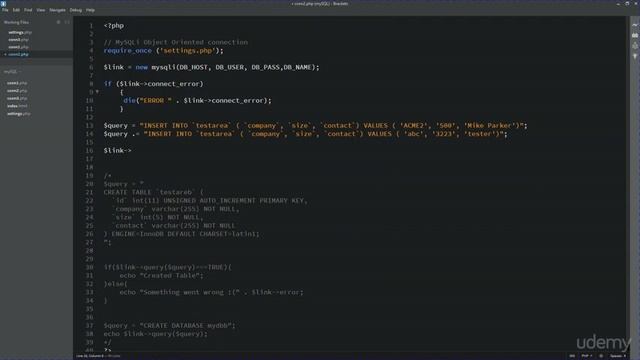
Task: Click 'Mike Parker' value on line 13
Action: [489, 126]
